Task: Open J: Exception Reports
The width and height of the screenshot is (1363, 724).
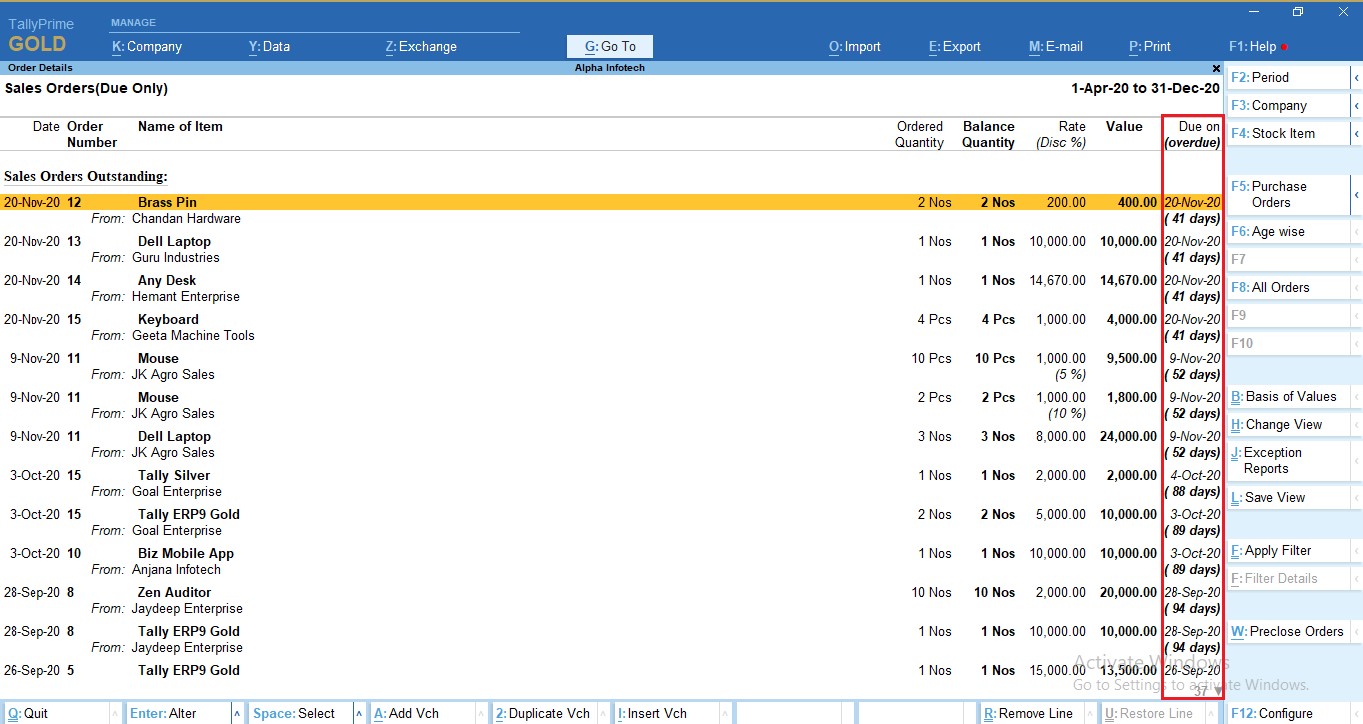Action: [1274, 461]
